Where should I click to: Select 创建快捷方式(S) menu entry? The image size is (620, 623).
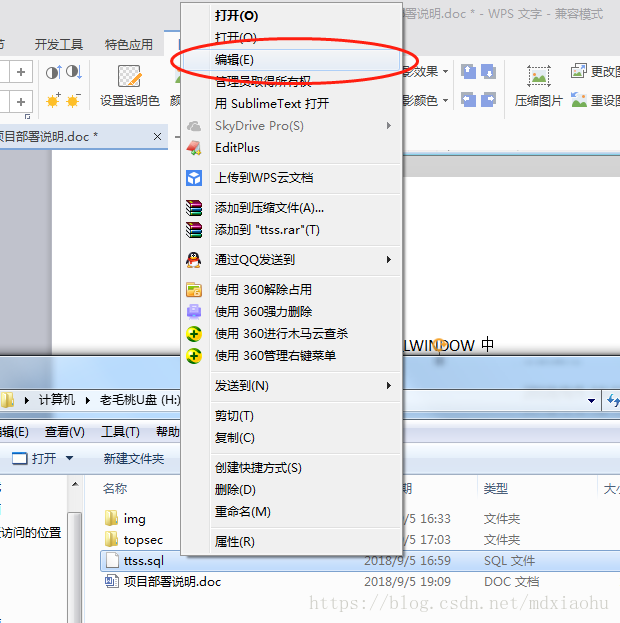[258, 468]
